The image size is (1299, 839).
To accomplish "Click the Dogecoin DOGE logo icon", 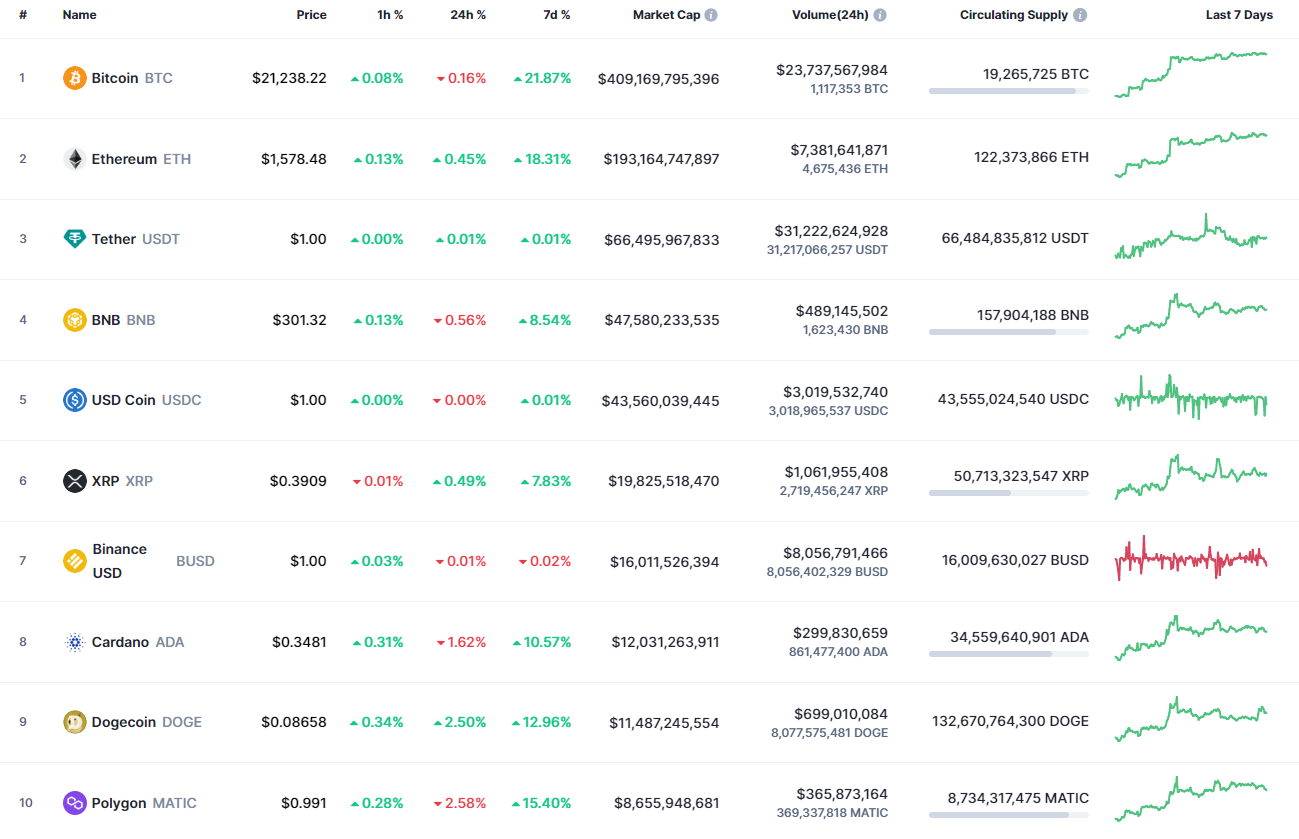I will tap(74, 721).
